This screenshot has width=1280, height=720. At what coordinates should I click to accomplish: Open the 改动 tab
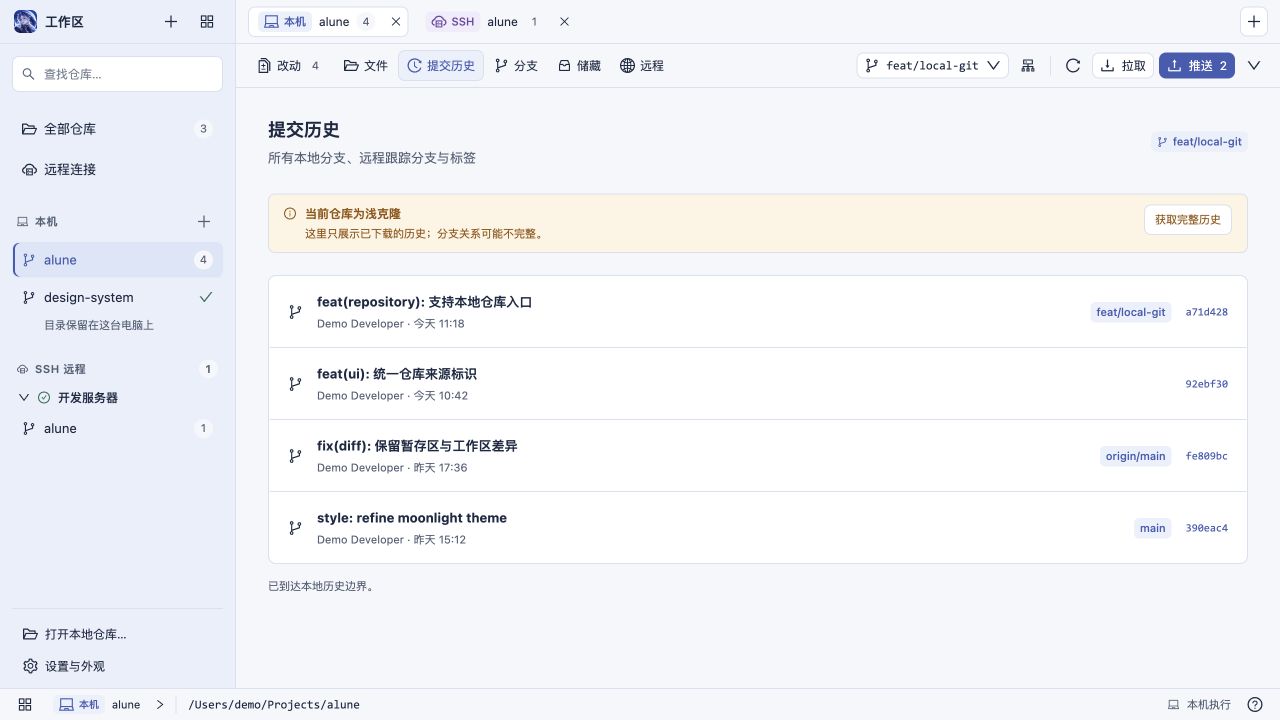coord(288,65)
